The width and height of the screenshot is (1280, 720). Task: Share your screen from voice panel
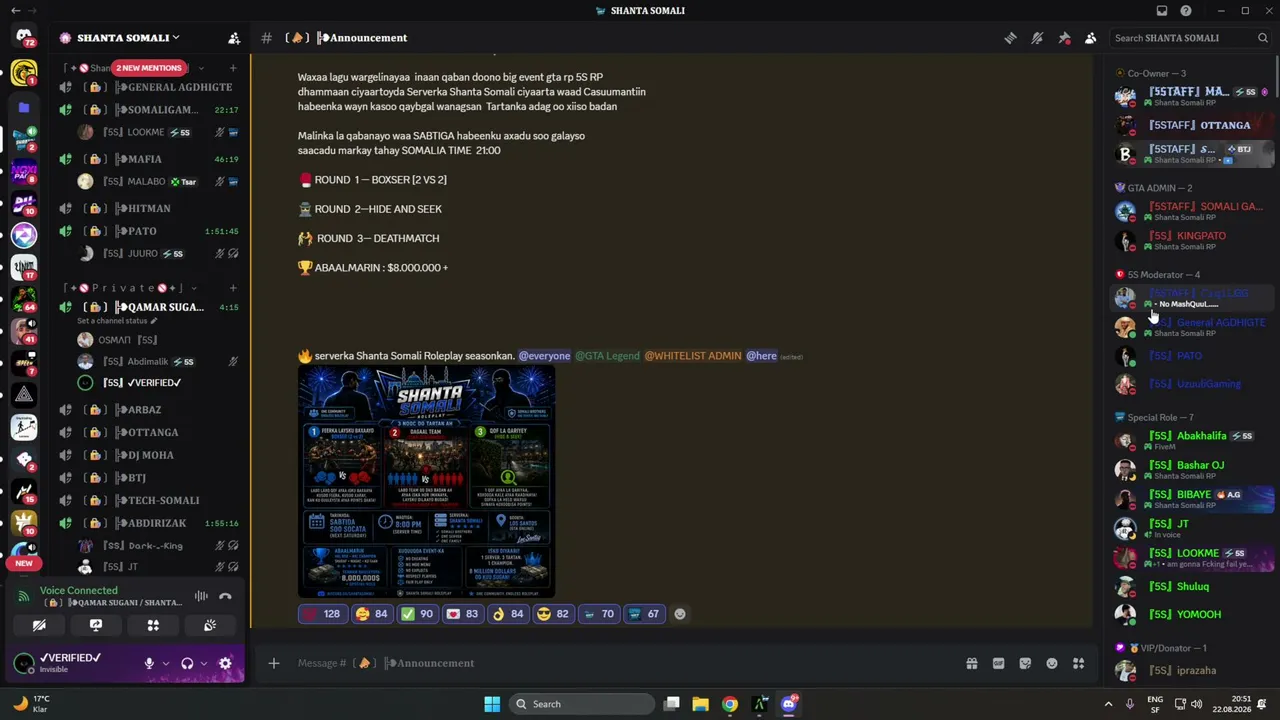[x=96, y=626]
